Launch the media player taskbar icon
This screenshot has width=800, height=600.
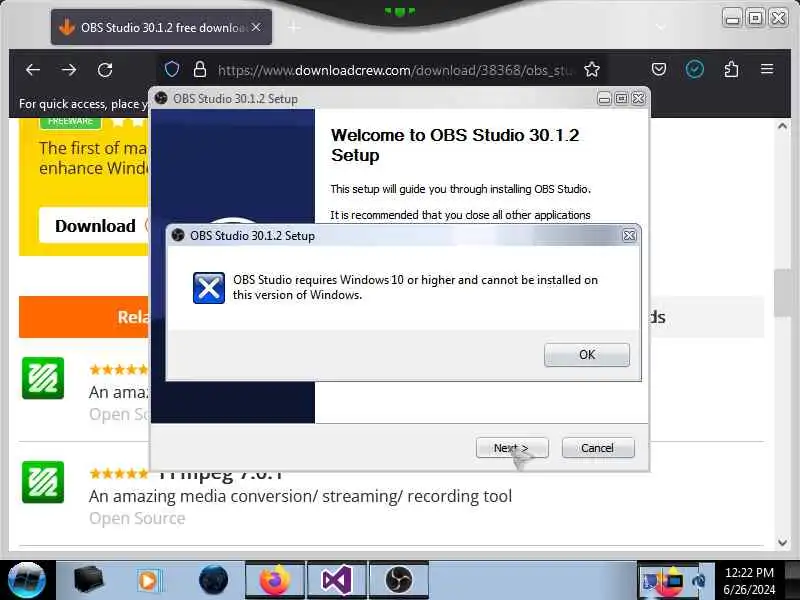point(149,581)
